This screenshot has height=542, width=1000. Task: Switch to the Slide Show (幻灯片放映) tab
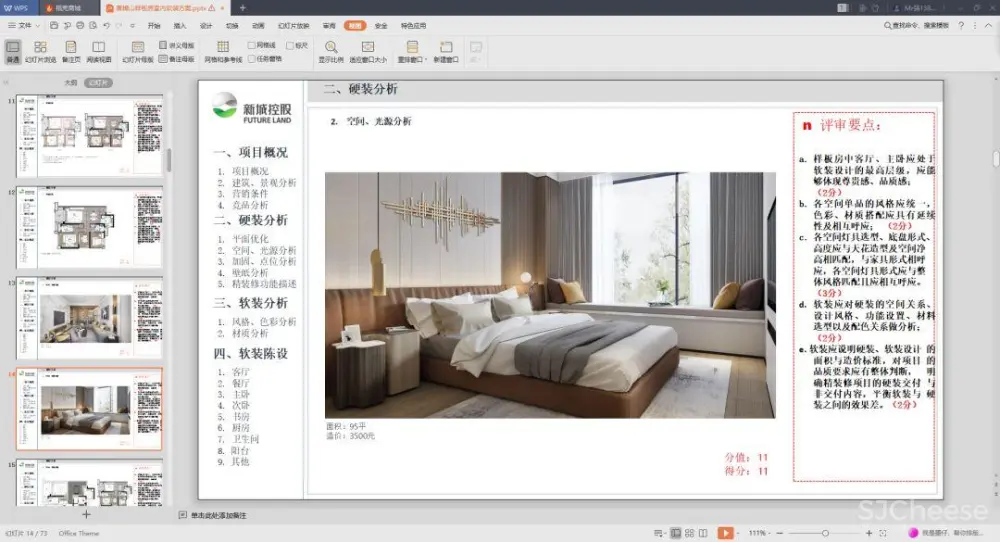tap(292, 25)
